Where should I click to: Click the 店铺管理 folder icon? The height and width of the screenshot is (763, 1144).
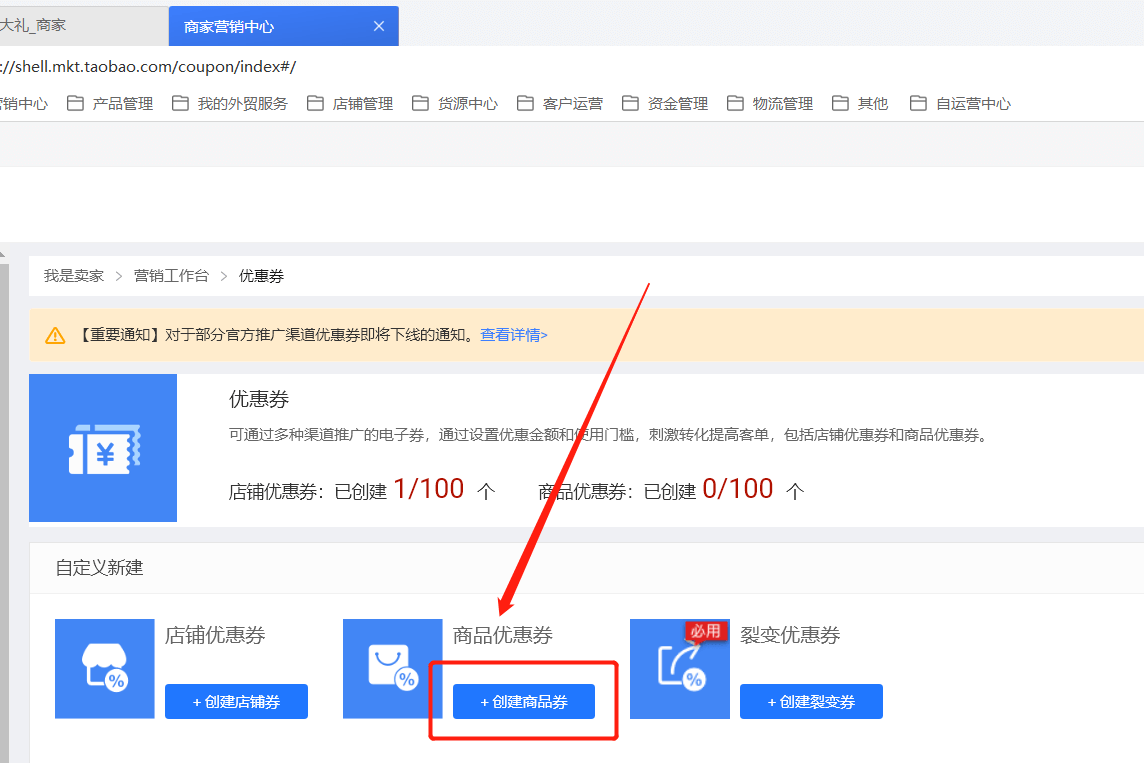[315, 104]
